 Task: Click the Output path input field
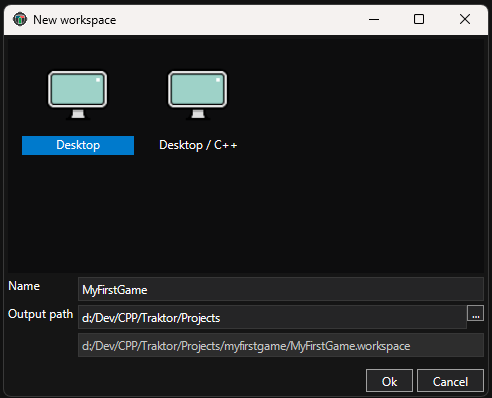pyautogui.click(x=272, y=317)
